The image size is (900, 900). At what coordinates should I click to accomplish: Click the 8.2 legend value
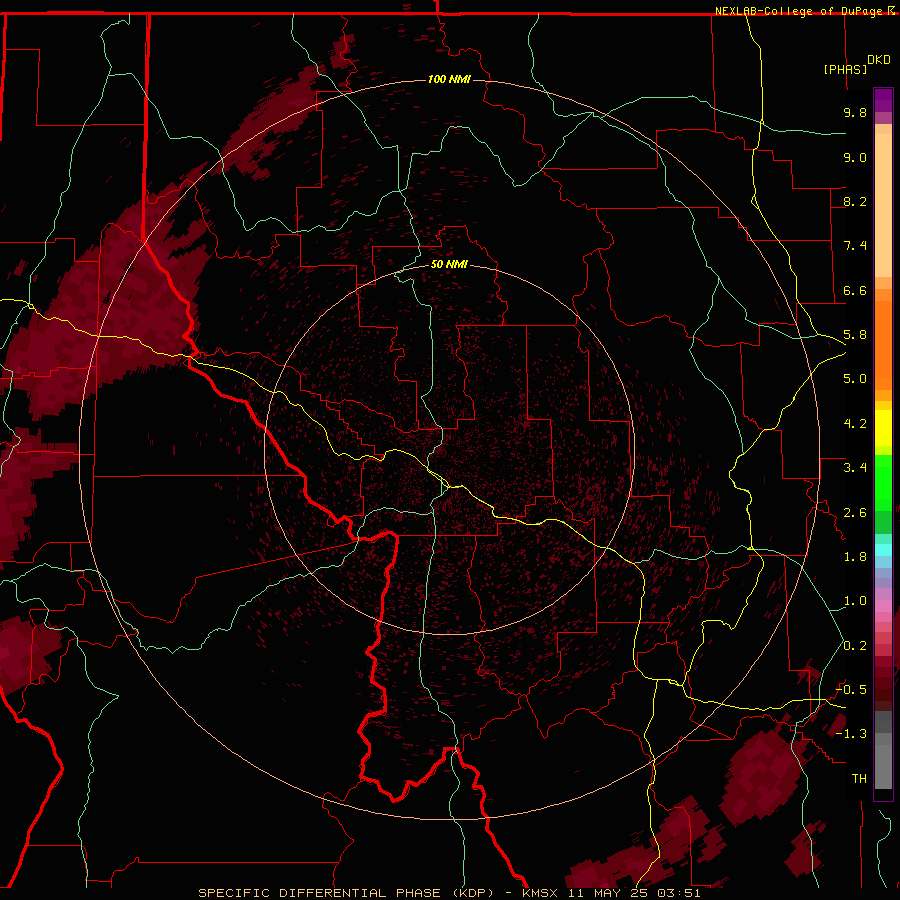pos(855,201)
